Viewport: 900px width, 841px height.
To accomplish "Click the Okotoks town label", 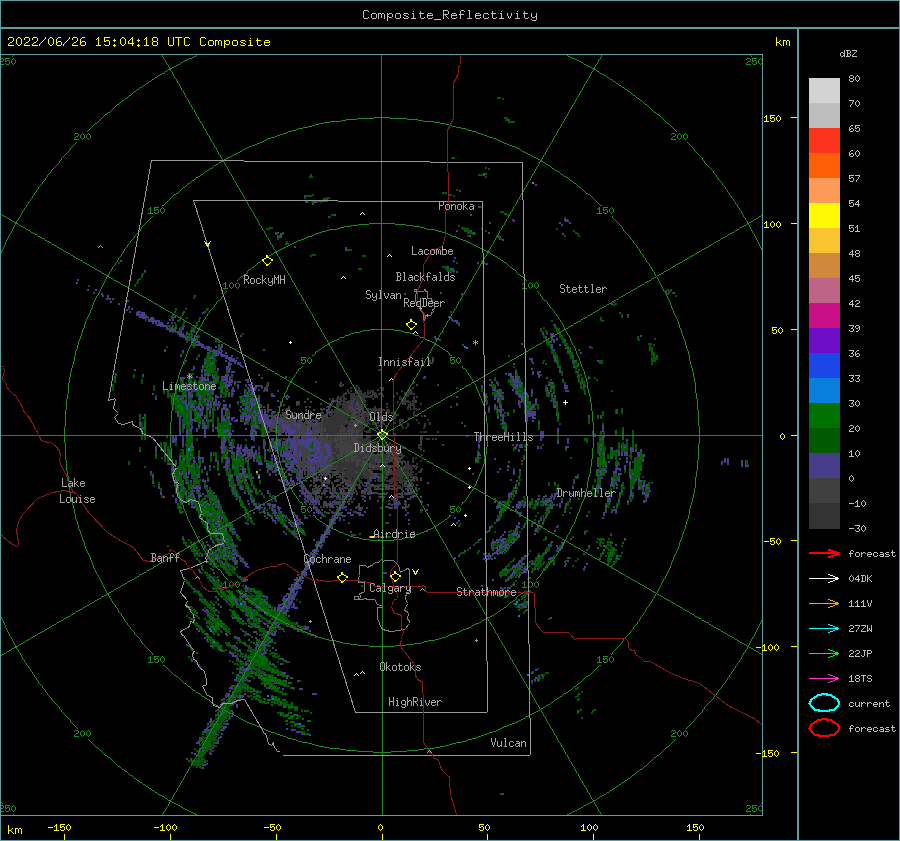I will pos(400,667).
